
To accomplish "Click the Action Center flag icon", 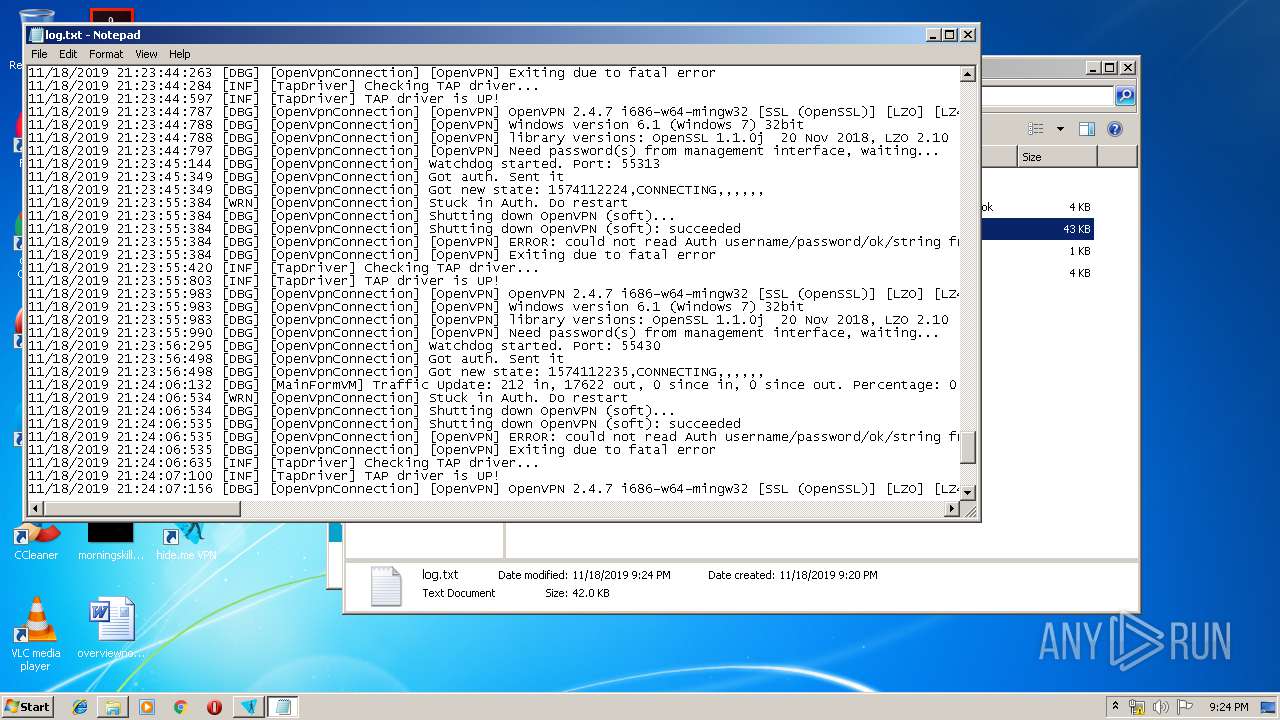I will tap(1185, 707).
